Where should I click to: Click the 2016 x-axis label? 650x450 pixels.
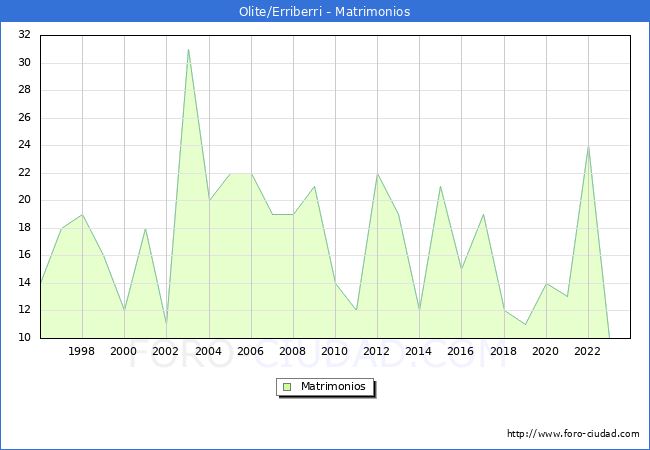pos(461,351)
